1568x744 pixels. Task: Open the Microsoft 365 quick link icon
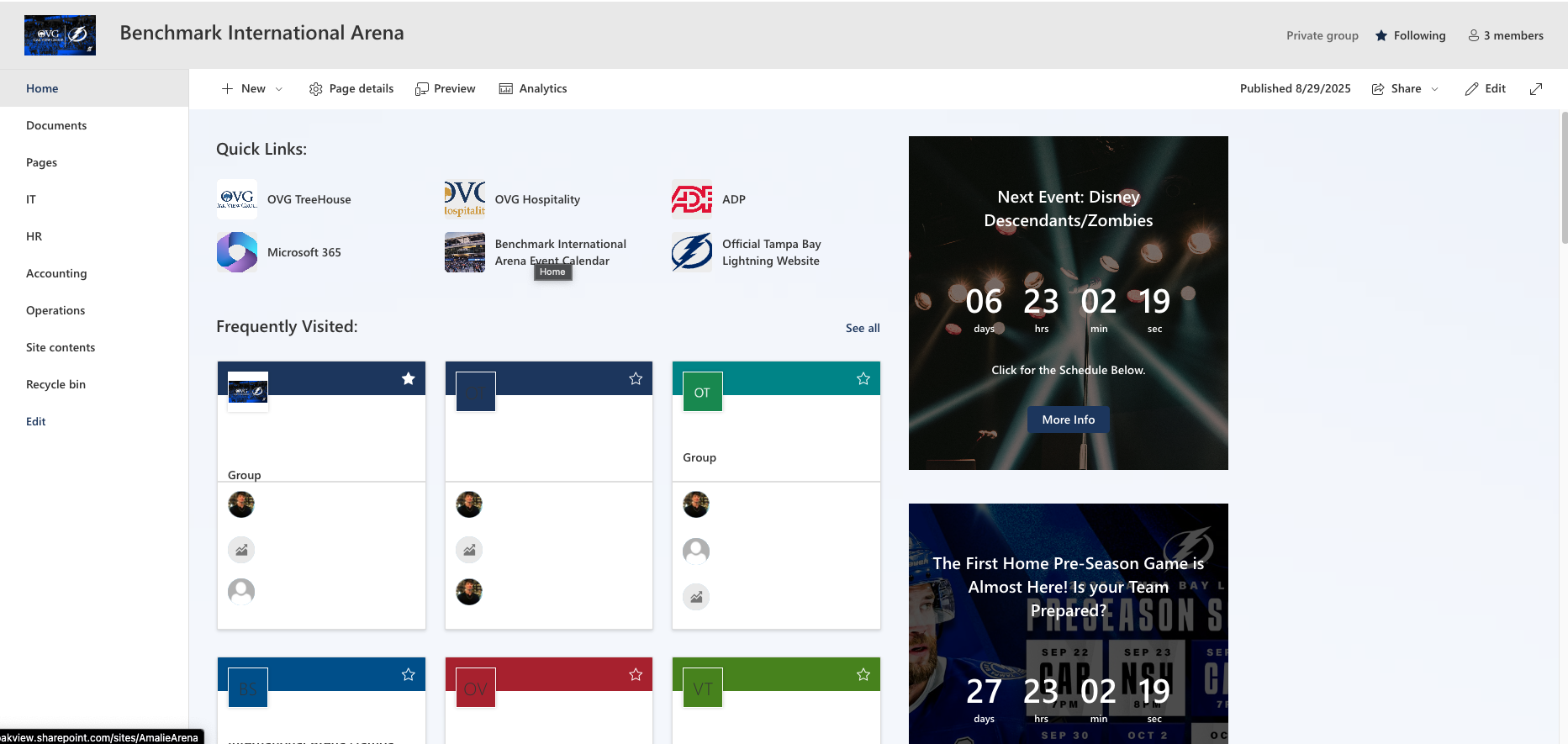click(237, 252)
